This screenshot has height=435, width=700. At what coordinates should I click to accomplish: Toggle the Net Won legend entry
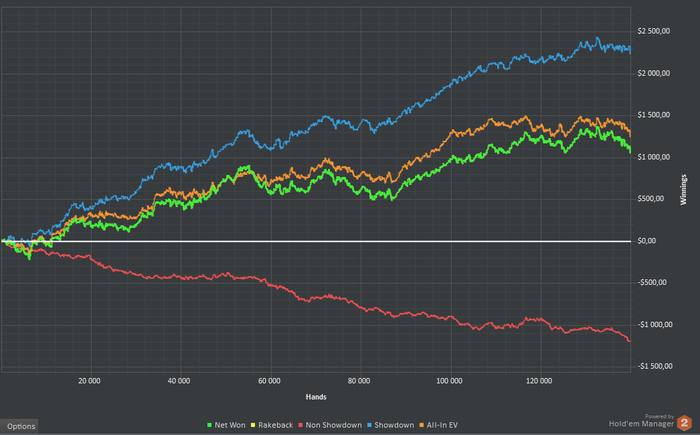pos(226,425)
